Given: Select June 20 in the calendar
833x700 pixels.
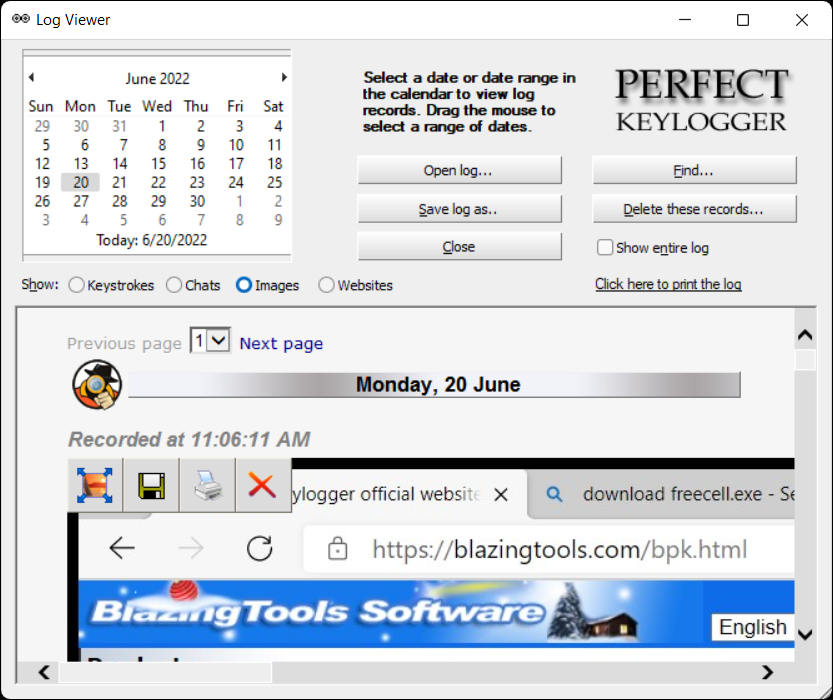Looking at the screenshot, I should click(x=81, y=182).
